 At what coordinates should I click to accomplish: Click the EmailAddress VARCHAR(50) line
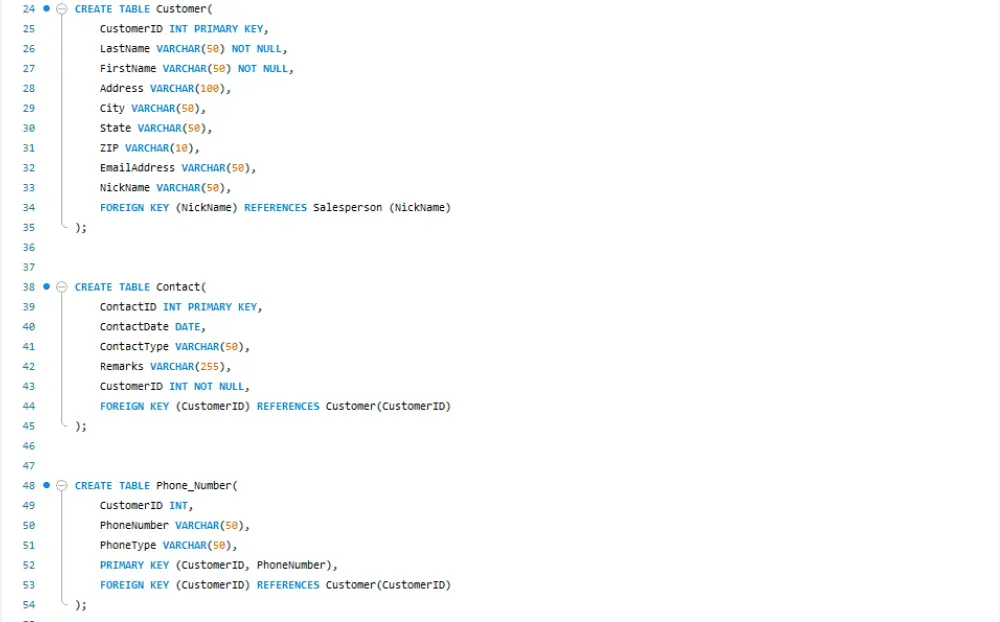click(x=177, y=168)
